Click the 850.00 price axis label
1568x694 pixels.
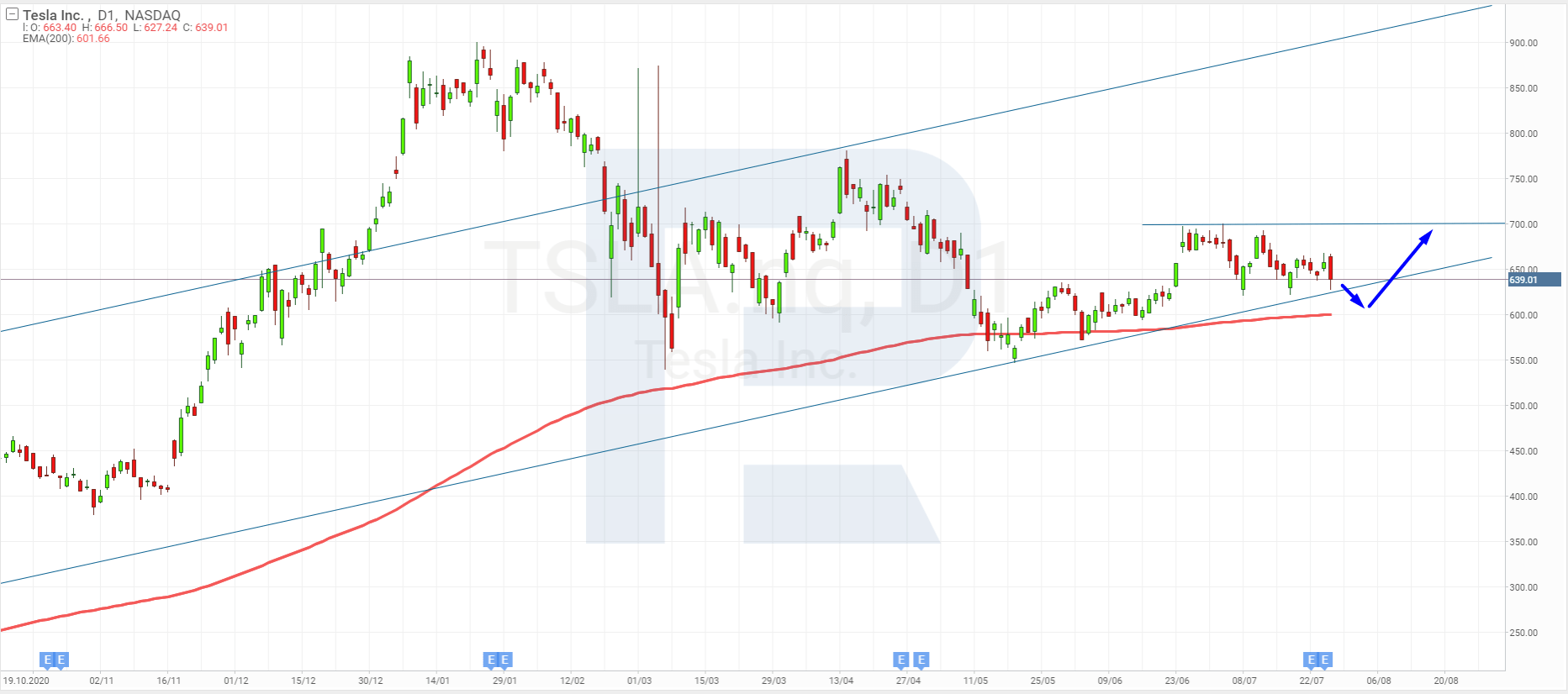[x=1523, y=88]
